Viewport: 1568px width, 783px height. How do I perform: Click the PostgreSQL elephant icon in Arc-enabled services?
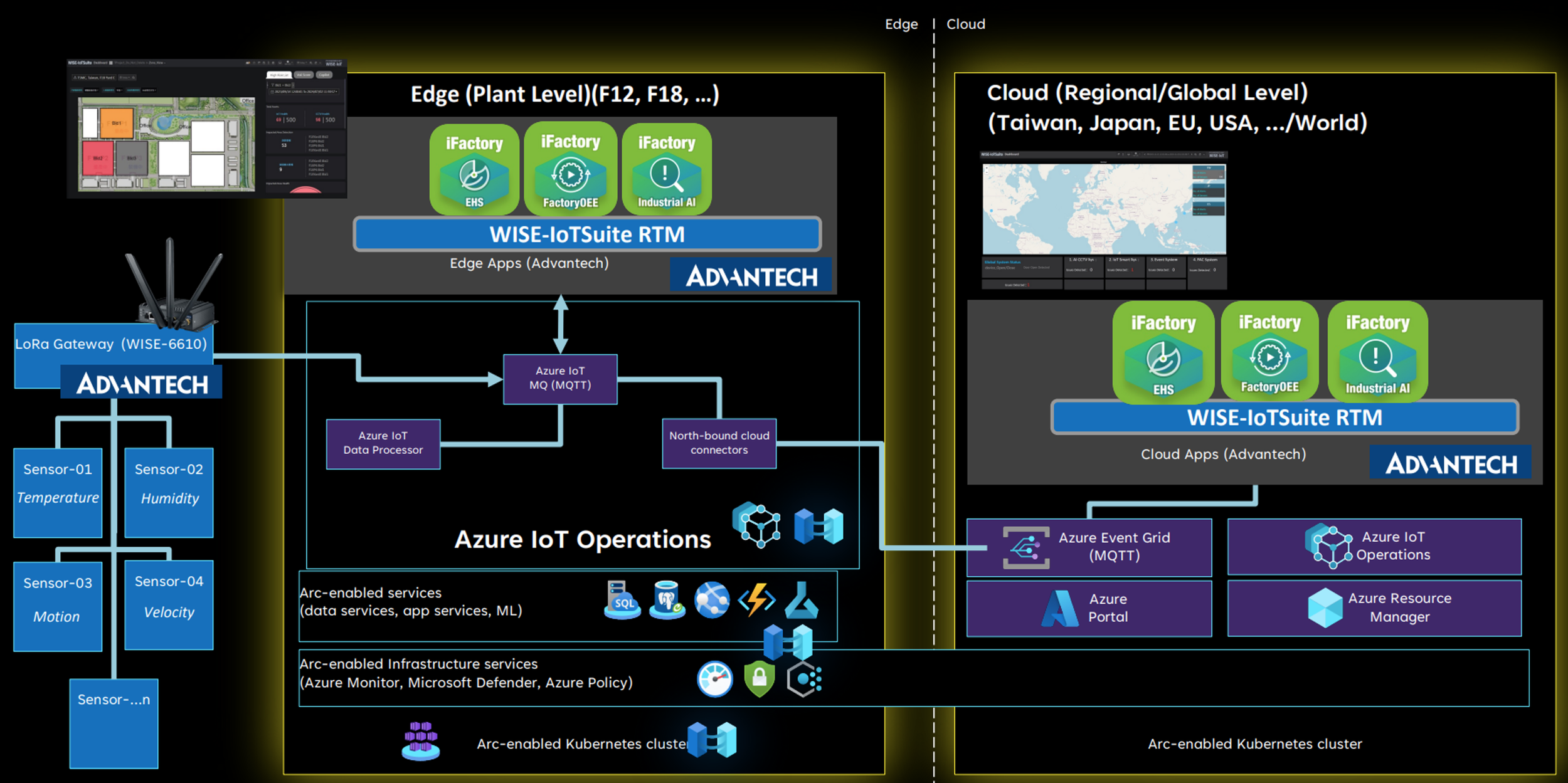667,600
